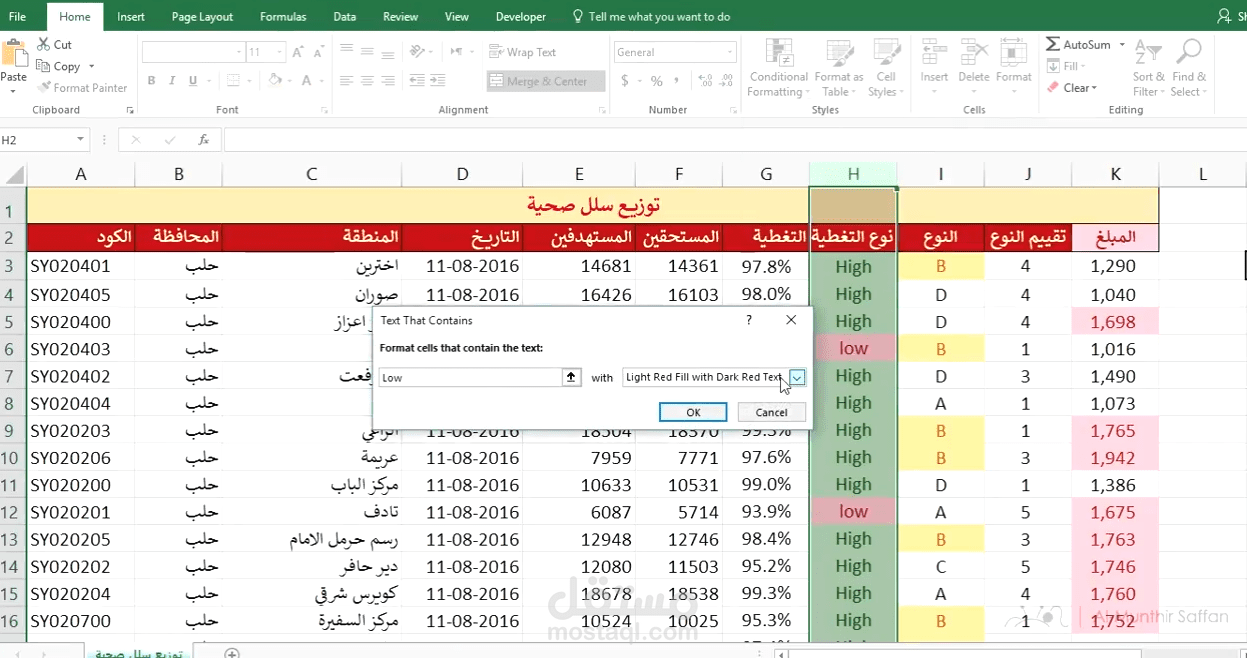Toggle italic formatting
The width and height of the screenshot is (1247, 658).
(170, 78)
